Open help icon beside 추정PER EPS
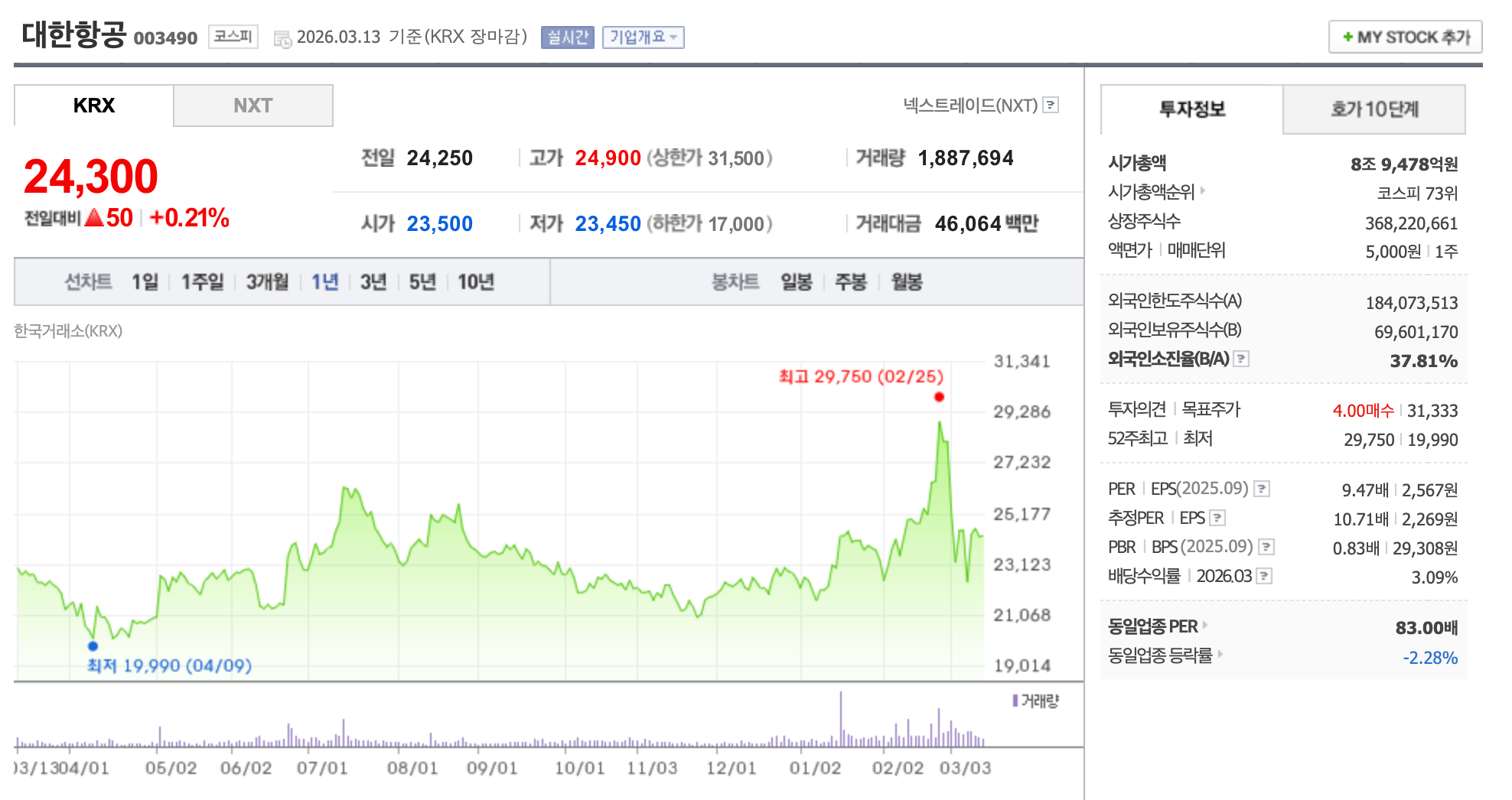Image resolution: width=1512 pixels, height=800 pixels. (1218, 518)
